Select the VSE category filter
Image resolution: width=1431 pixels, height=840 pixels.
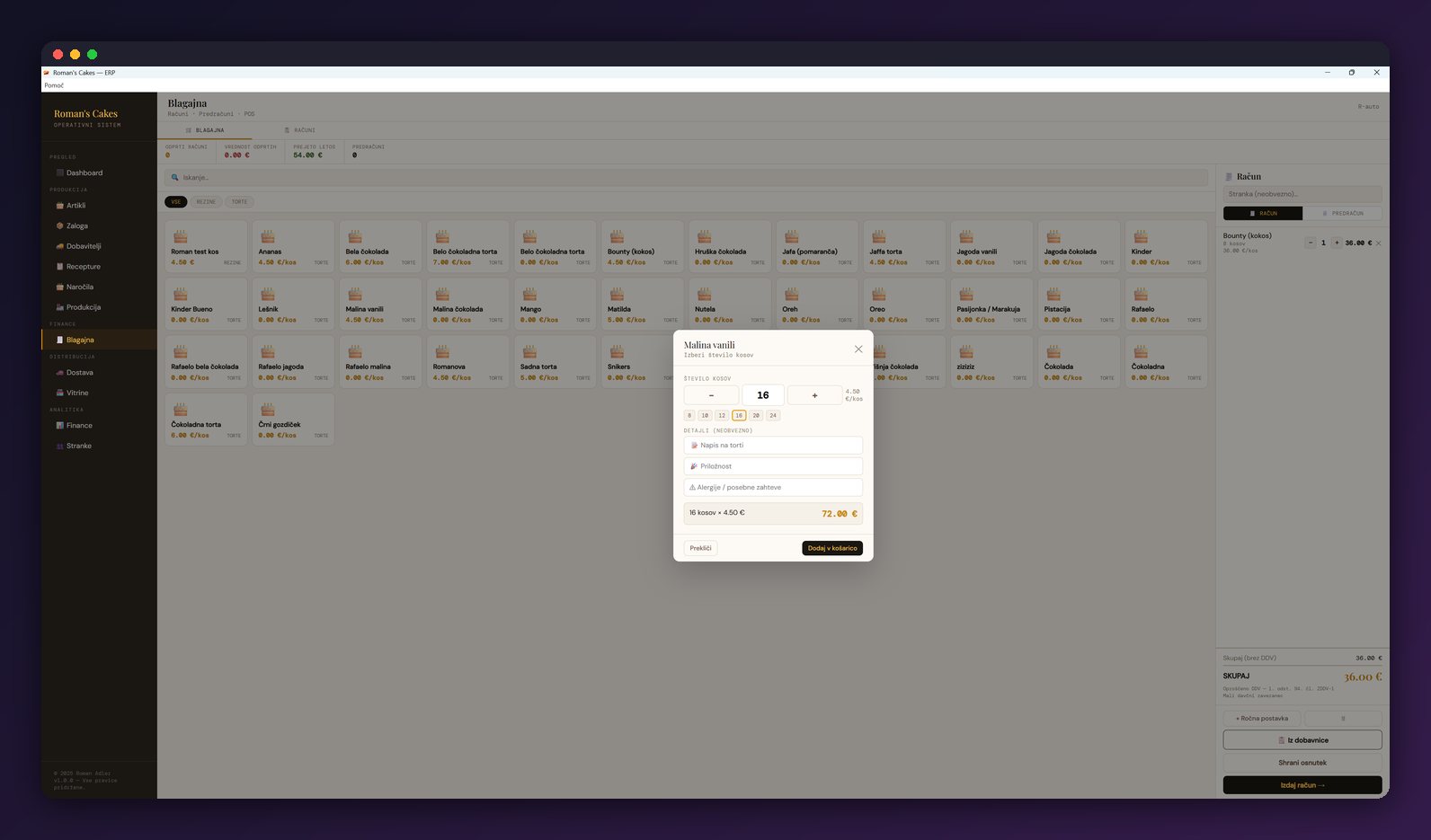click(176, 202)
